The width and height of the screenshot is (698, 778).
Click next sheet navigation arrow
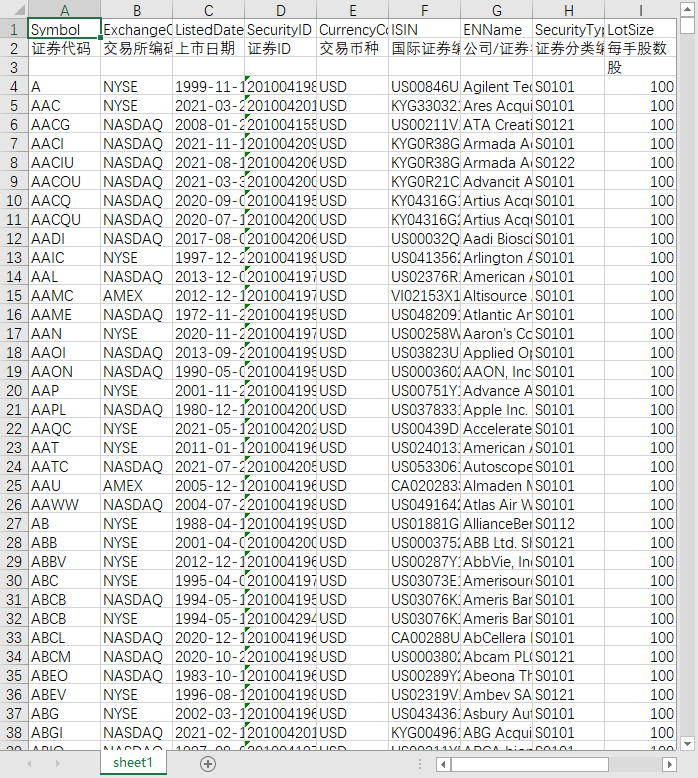pyautogui.click(x=58, y=764)
